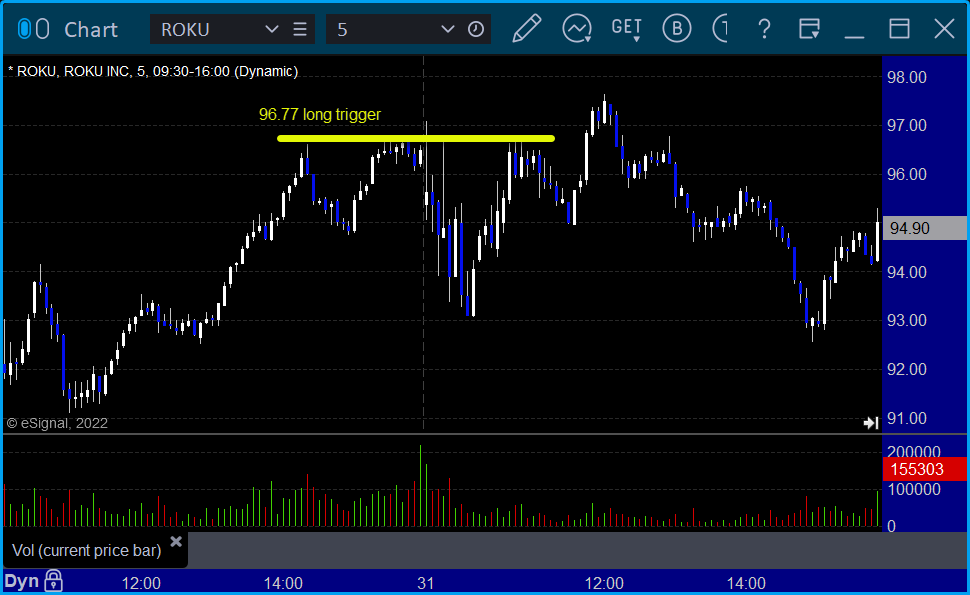Viewport: 970px width, 595px height.
Task: Click the 92.00 price axis label
Action: (x=907, y=369)
